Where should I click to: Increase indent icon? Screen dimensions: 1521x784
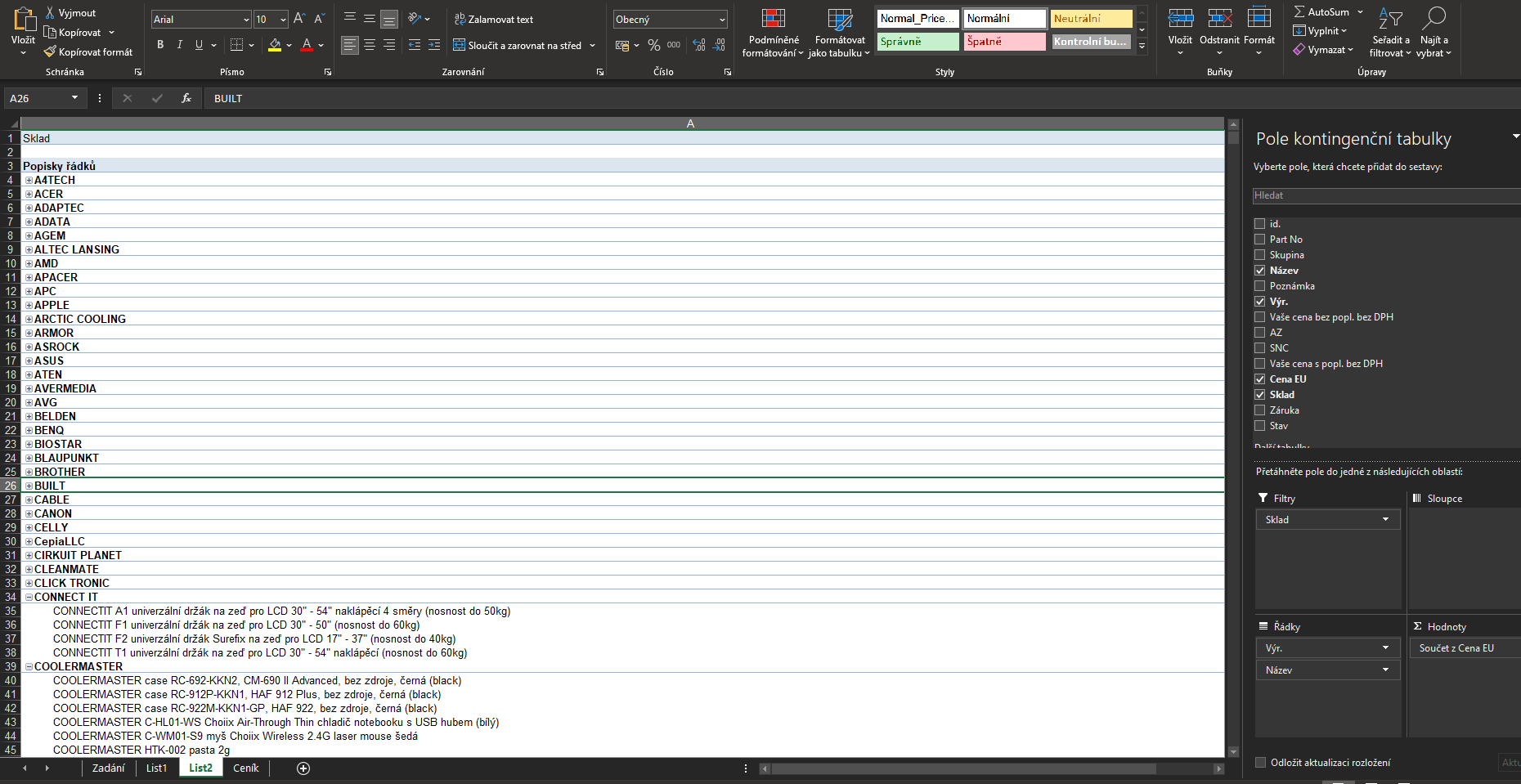point(434,45)
